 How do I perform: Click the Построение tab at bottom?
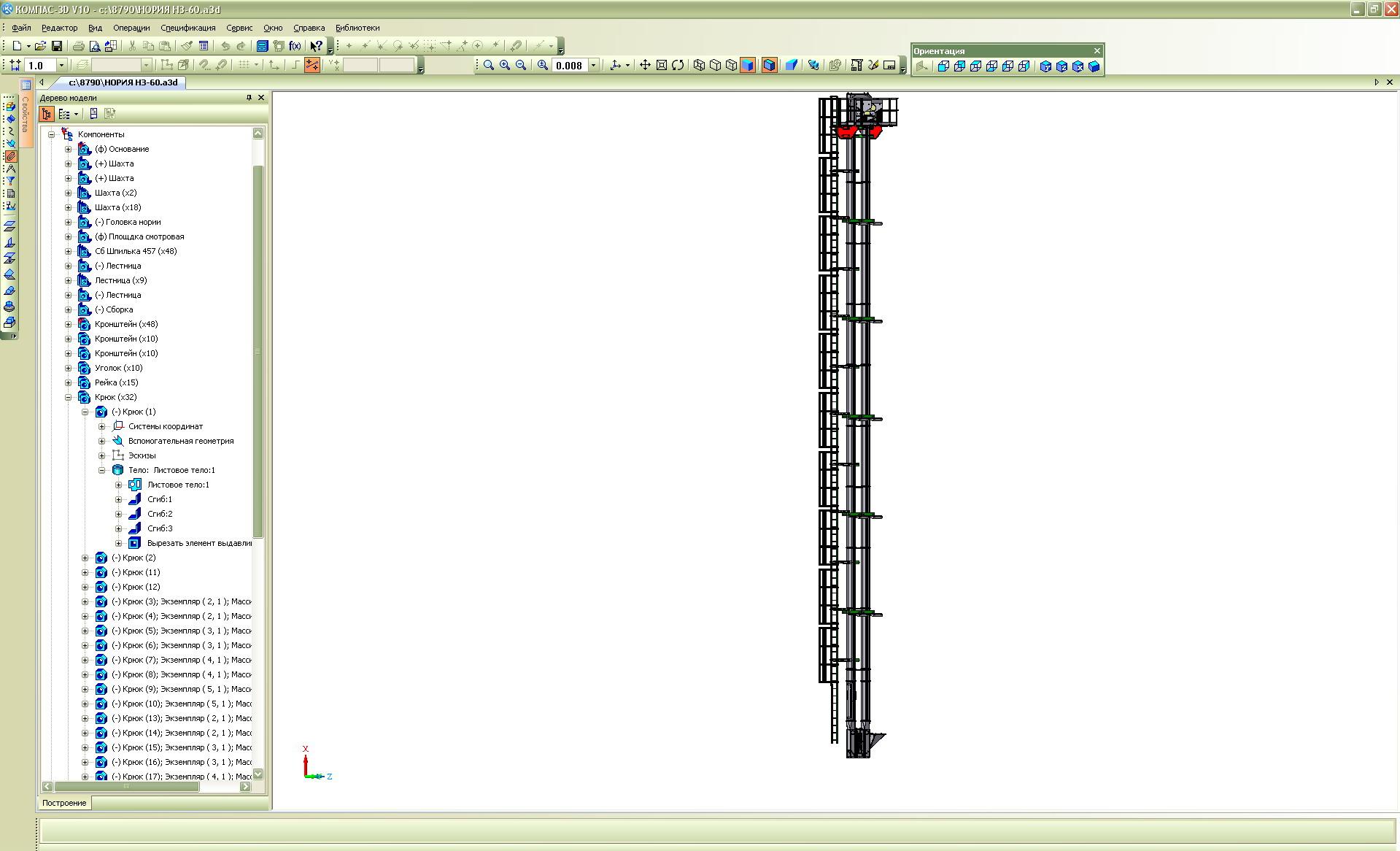pyautogui.click(x=64, y=803)
